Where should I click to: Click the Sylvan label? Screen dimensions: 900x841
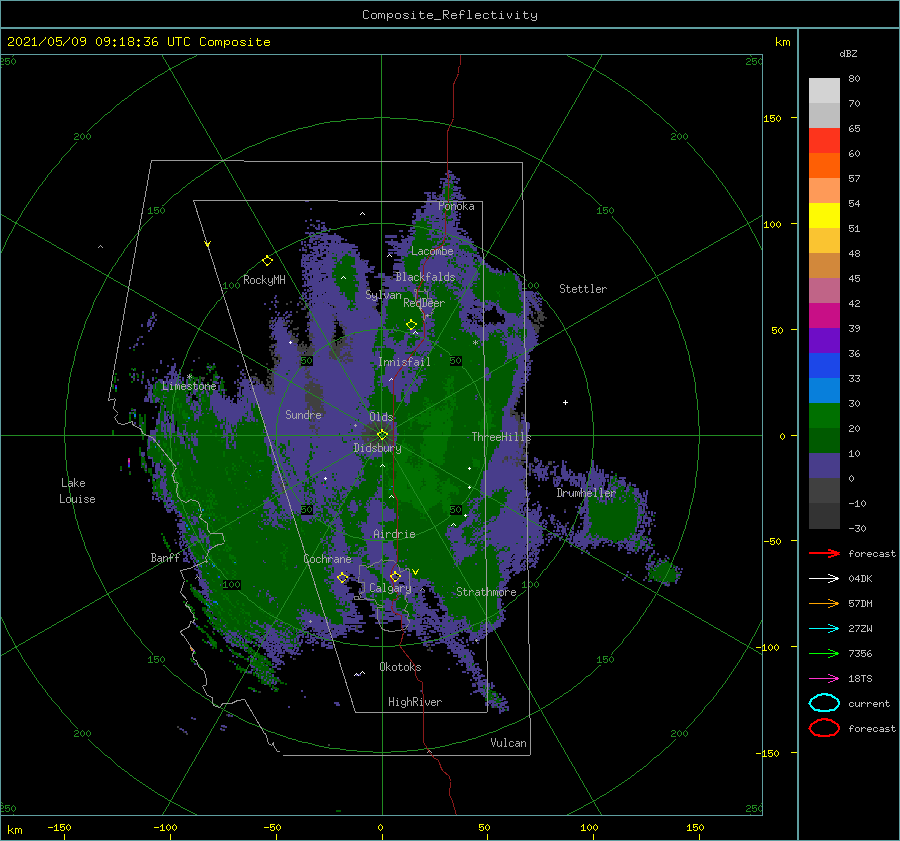(x=383, y=295)
